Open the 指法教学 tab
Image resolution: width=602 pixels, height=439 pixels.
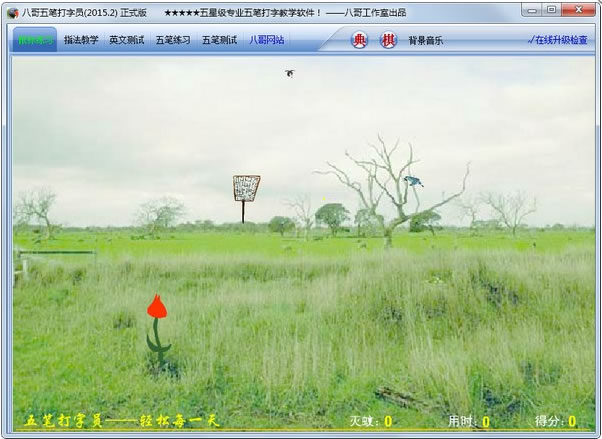coord(81,41)
